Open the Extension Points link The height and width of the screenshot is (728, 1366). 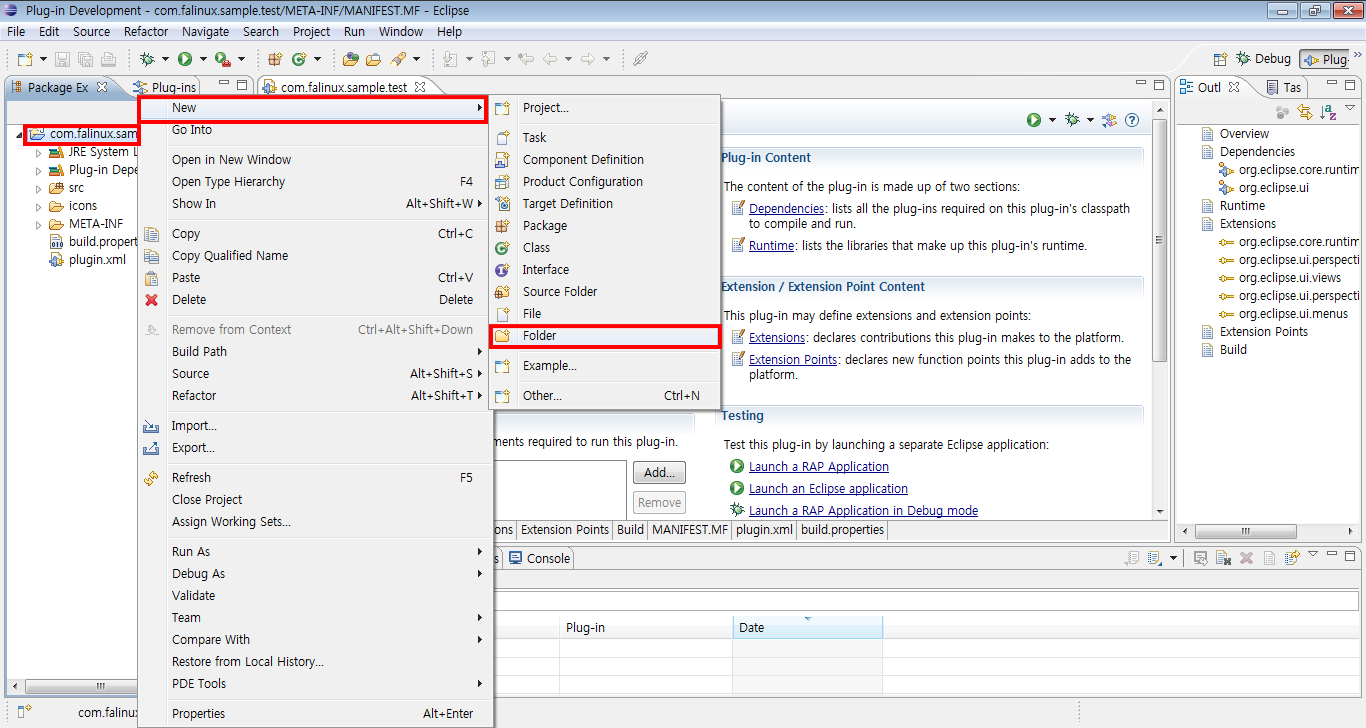pos(793,360)
